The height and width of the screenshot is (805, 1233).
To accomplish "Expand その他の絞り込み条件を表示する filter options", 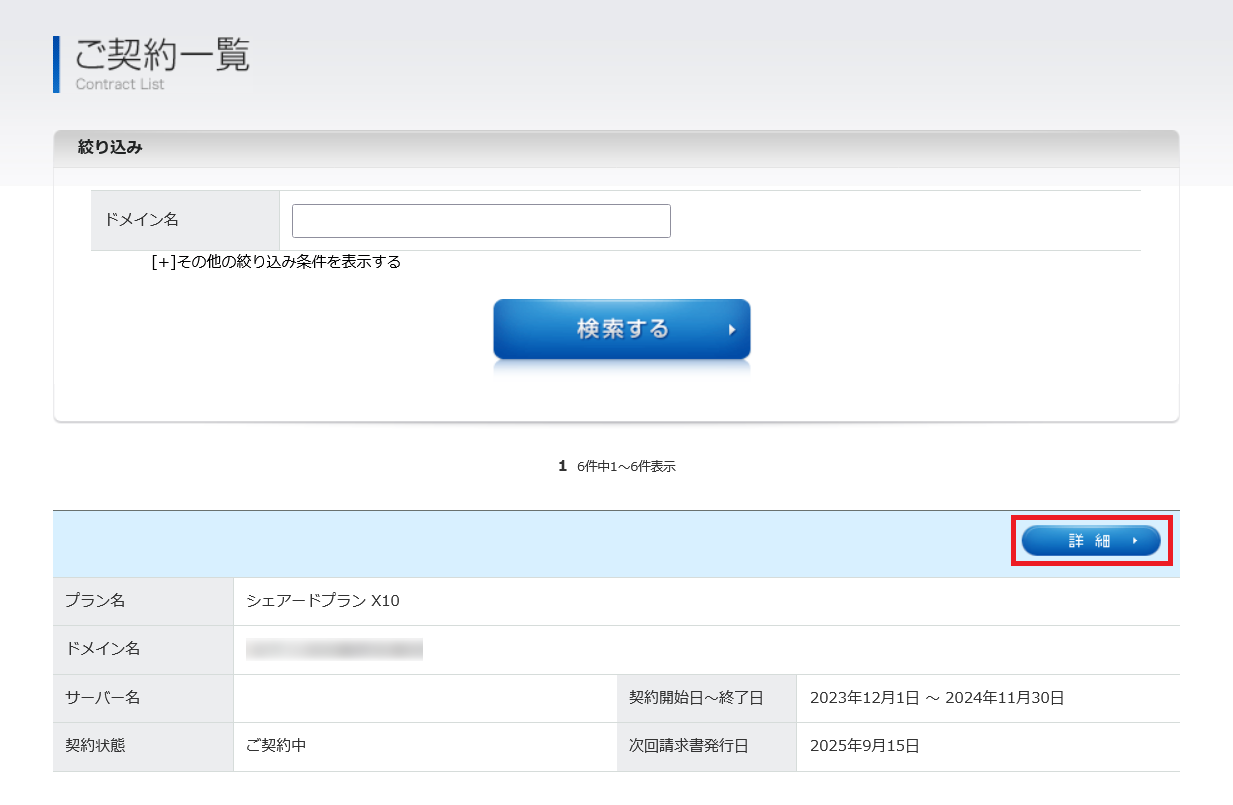I will (276, 262).
